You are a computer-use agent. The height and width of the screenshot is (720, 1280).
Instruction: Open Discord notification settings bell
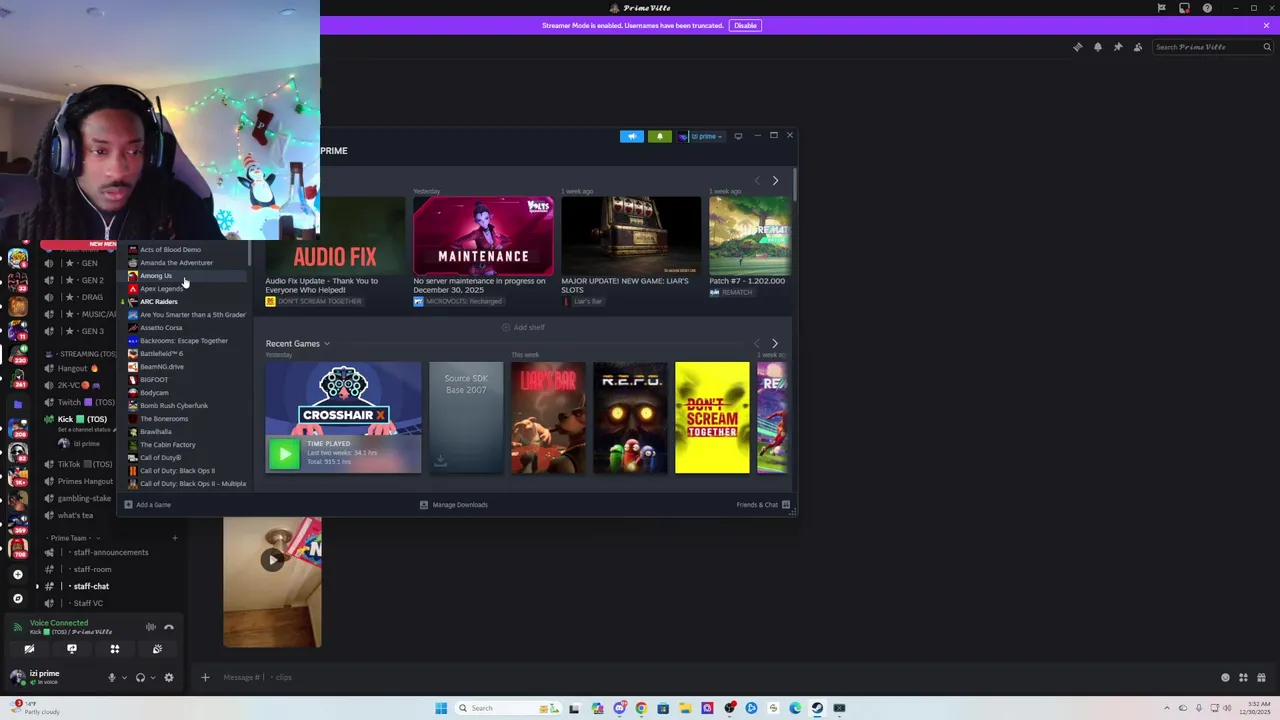(1097, 47)
